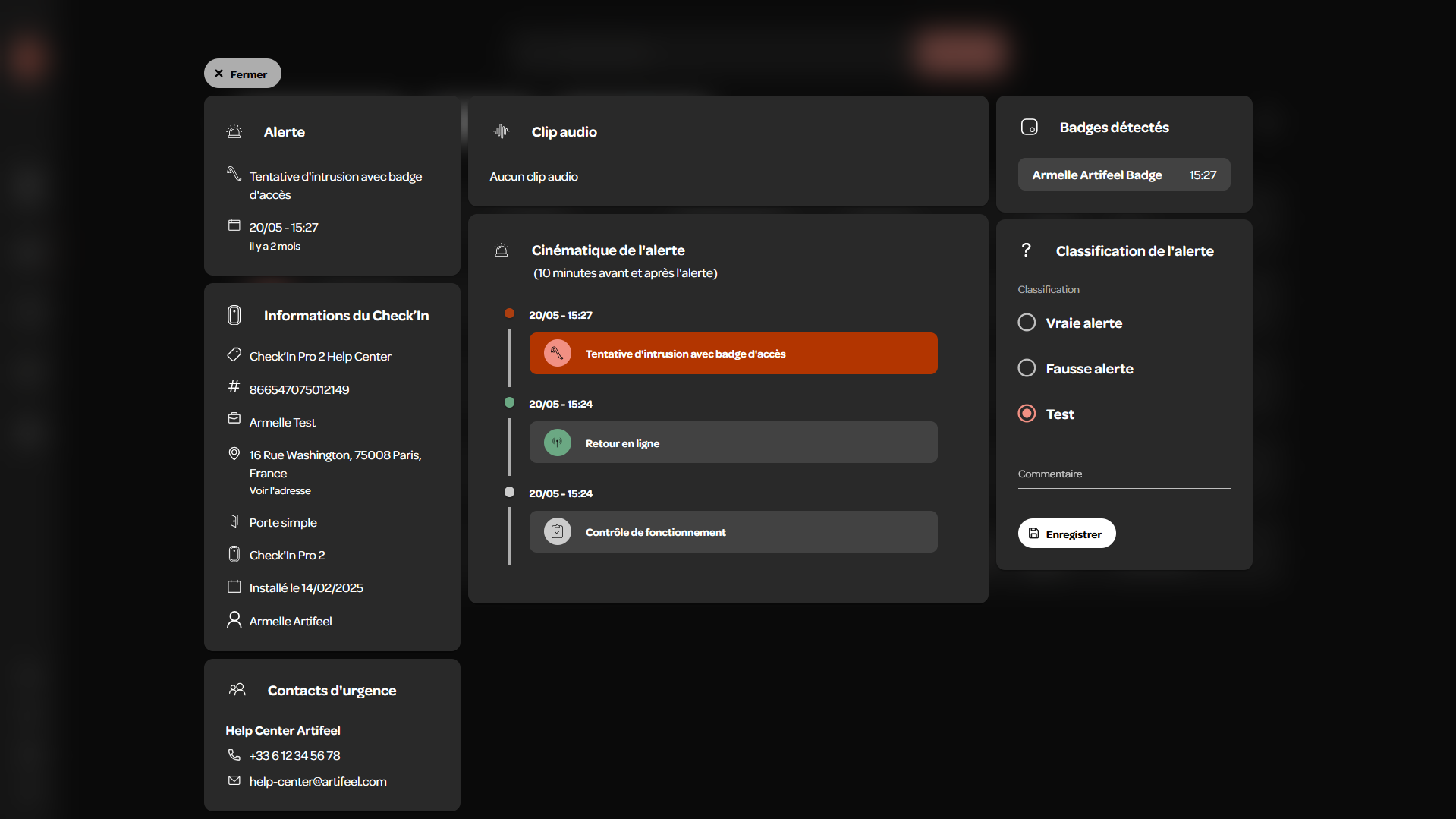
Task: Close the alert panel with Fermer
Action: point(243,74)
